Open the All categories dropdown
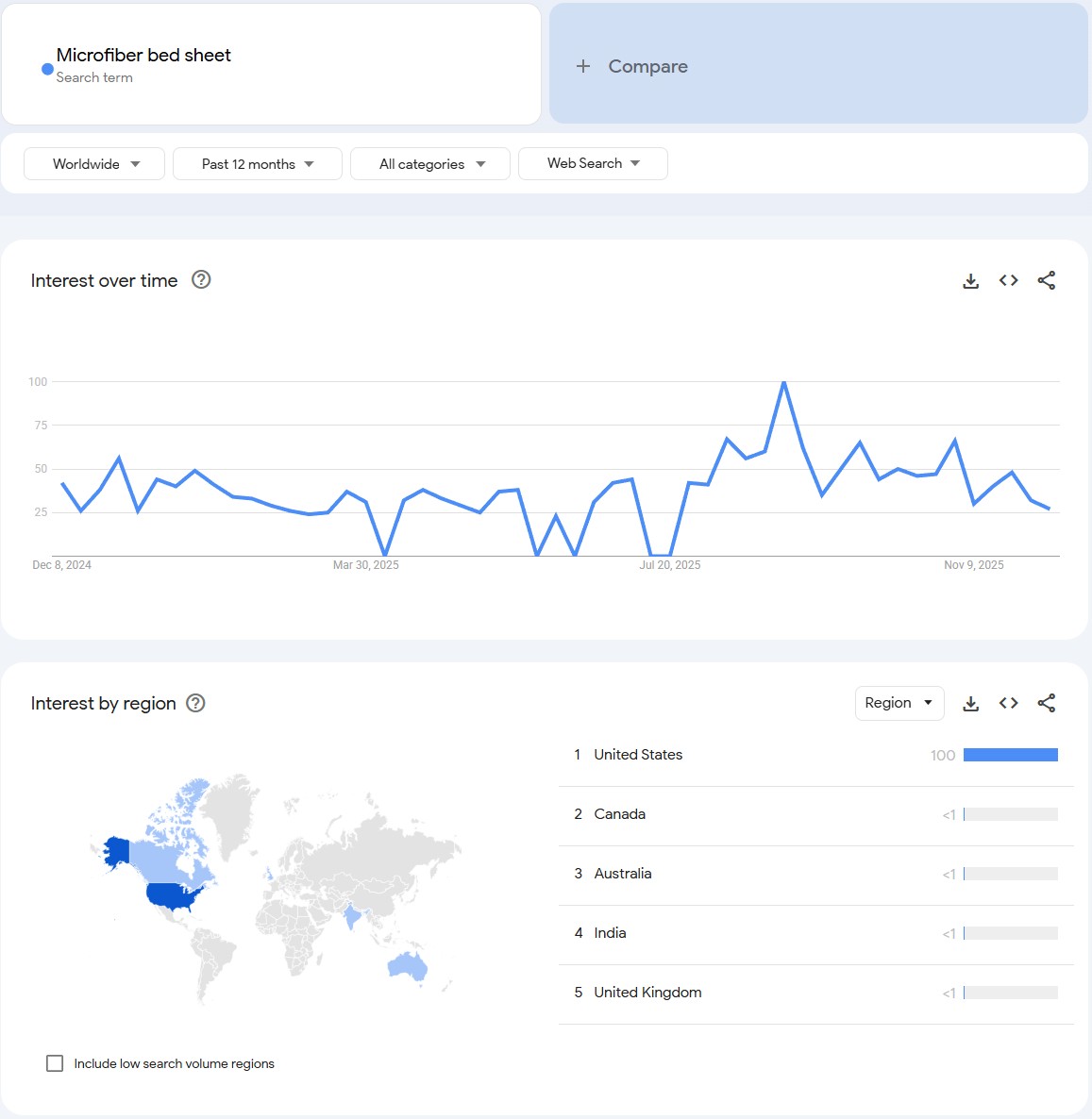This screenshot has height=1119, width=1092. point(430,163)
